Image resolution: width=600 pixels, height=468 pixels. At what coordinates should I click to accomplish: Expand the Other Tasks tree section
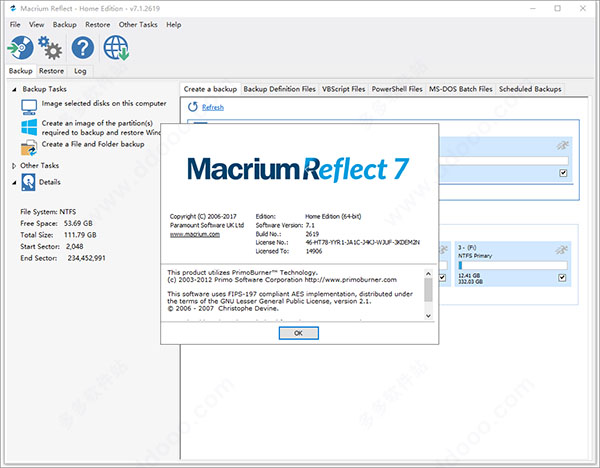(x=14, y=166)
